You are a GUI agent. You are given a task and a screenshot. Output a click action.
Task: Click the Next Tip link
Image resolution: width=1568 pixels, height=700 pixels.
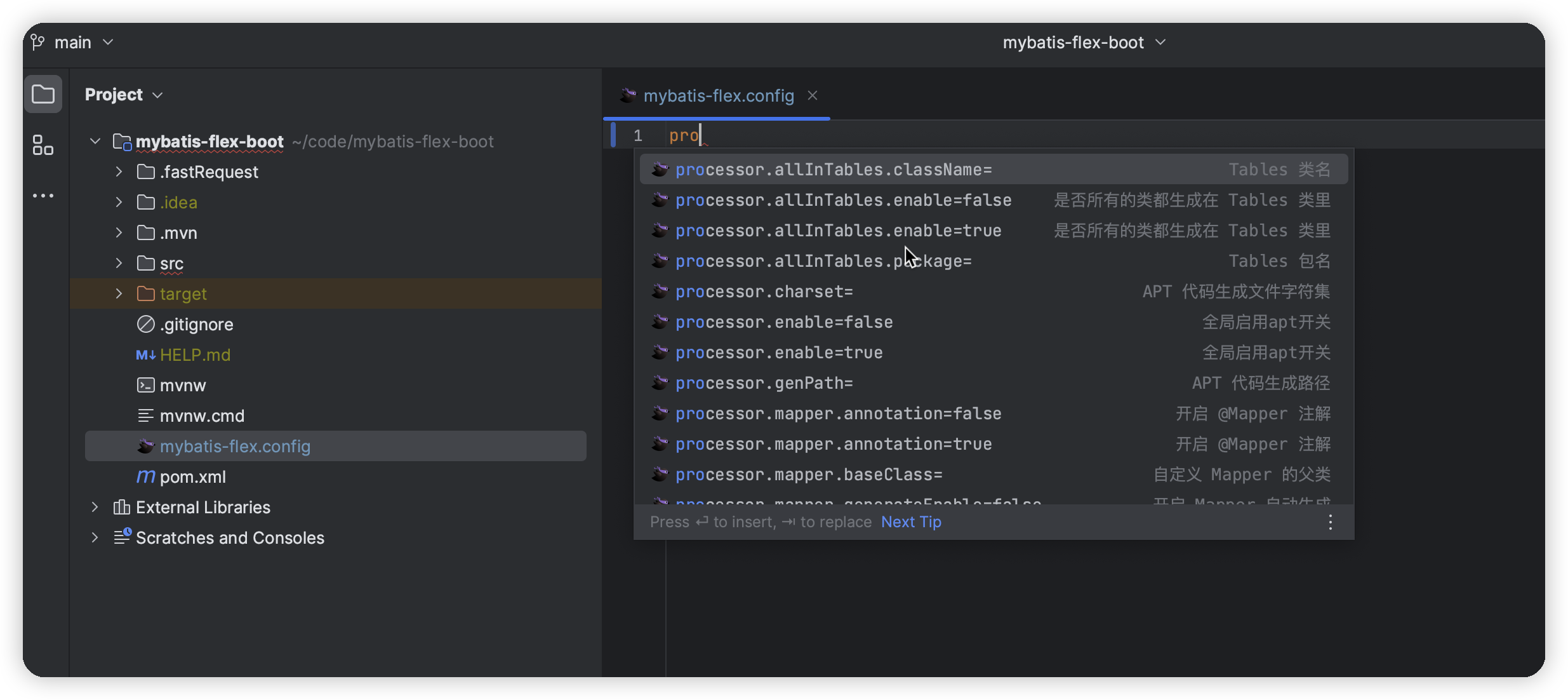pos(911,522)
